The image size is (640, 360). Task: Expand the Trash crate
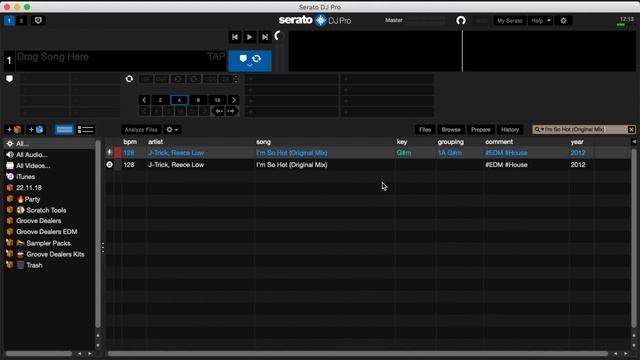(x=10, y=265)
